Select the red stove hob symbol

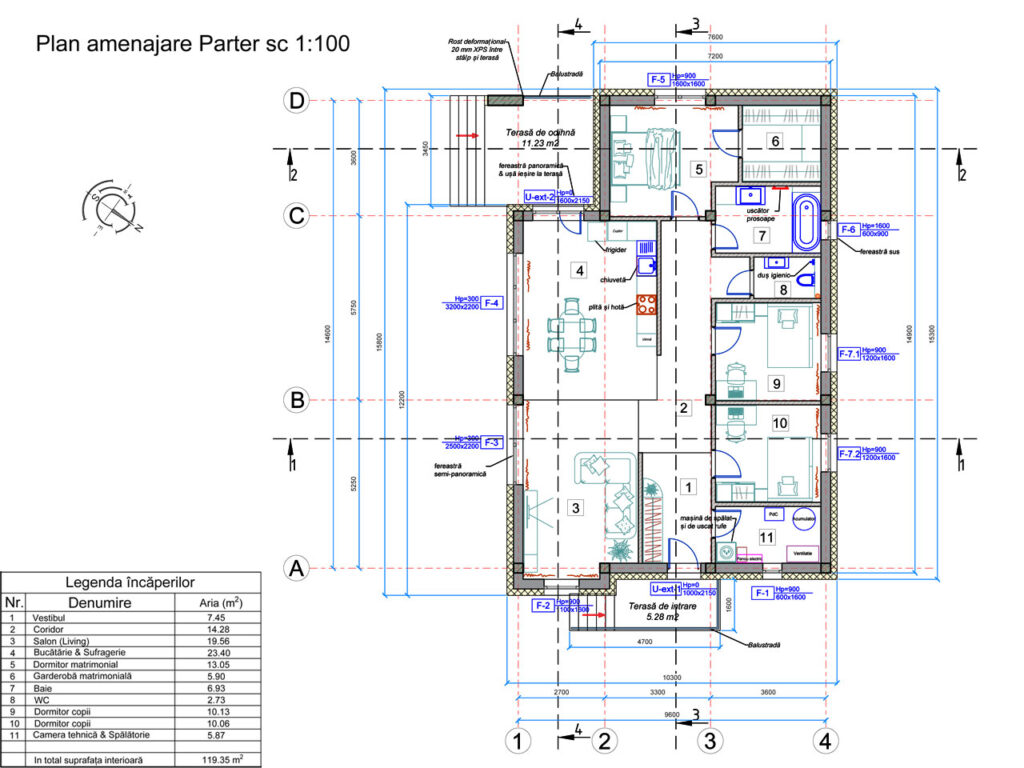pyautogui.click(x=647, y=304)
